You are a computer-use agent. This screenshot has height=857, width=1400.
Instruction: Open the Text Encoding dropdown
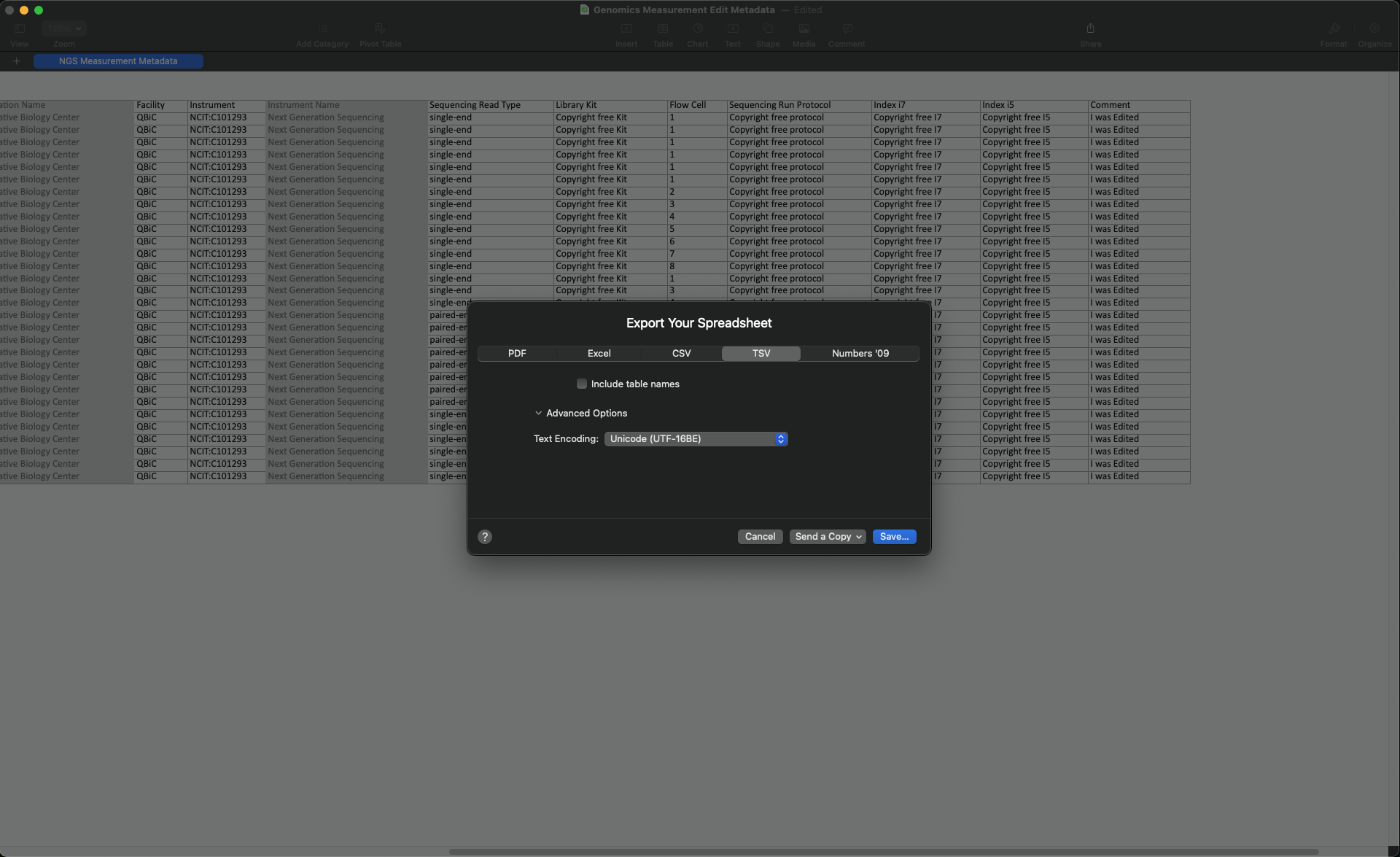click(x=696, y=439)
